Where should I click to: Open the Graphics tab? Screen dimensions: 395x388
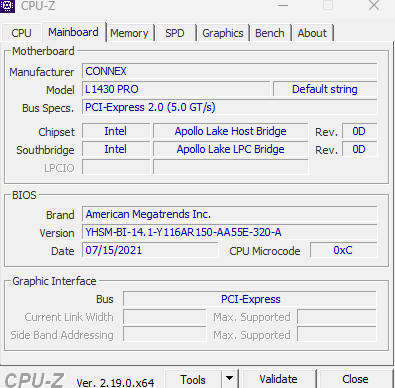[223, 33]
